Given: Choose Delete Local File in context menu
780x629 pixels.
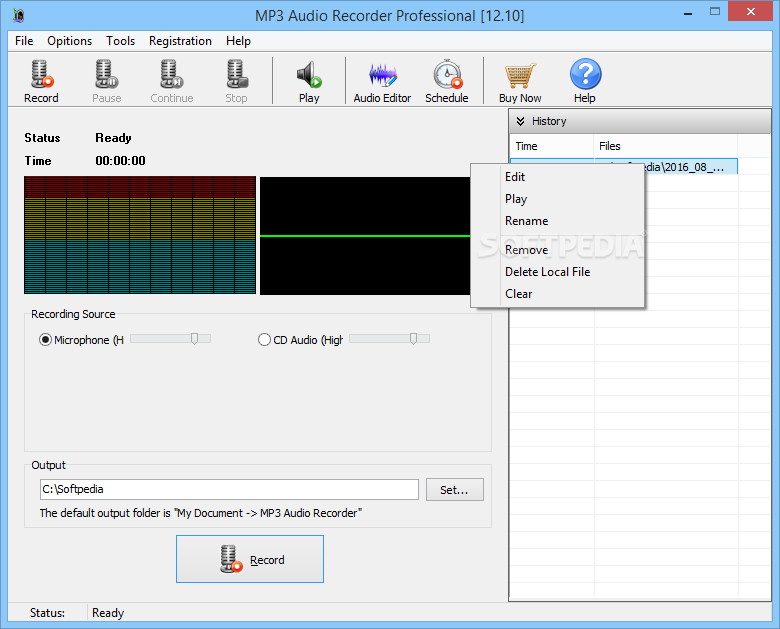Looking at the screenshot, I should tap(557, 272).
